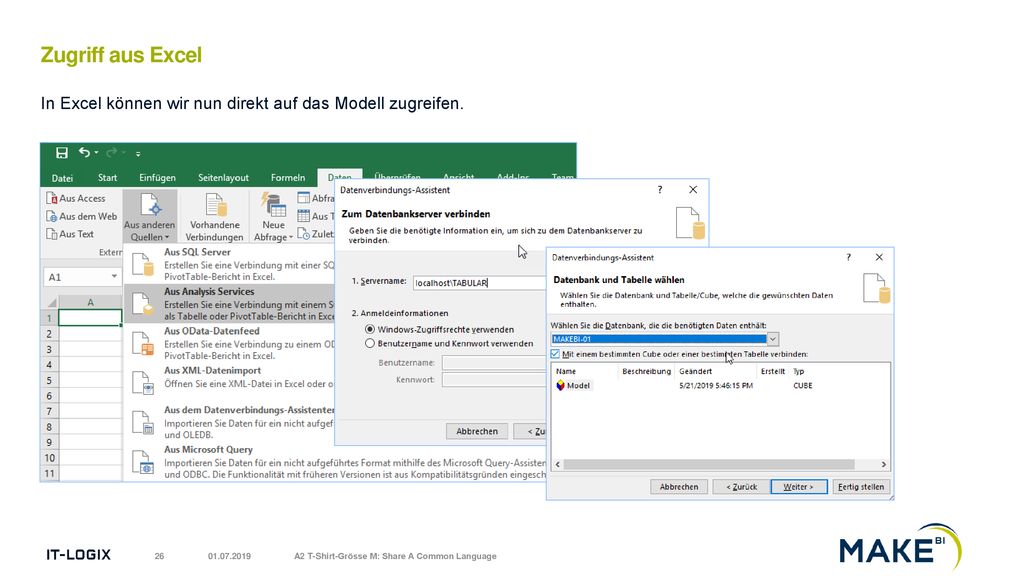Select column A header
Image resolution: width=1024 pixels, height=576 pixels.
(x=90, y=302)
